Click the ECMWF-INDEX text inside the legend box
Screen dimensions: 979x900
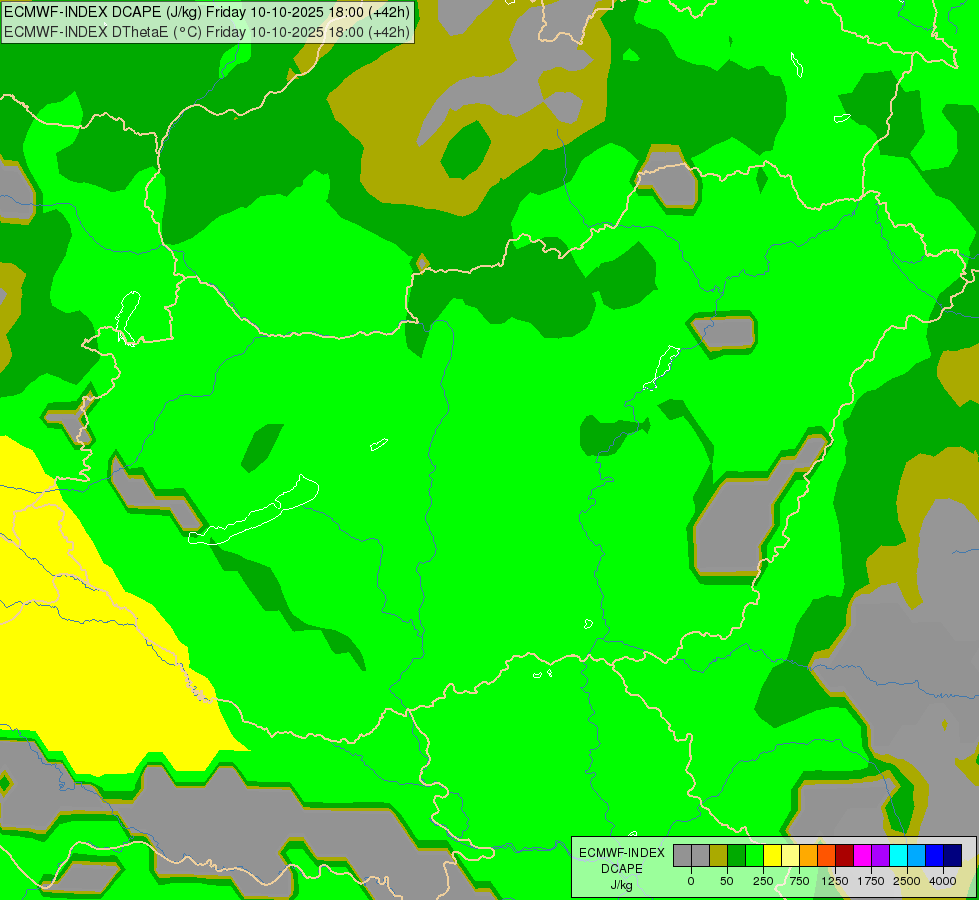(x=621, y=852)
